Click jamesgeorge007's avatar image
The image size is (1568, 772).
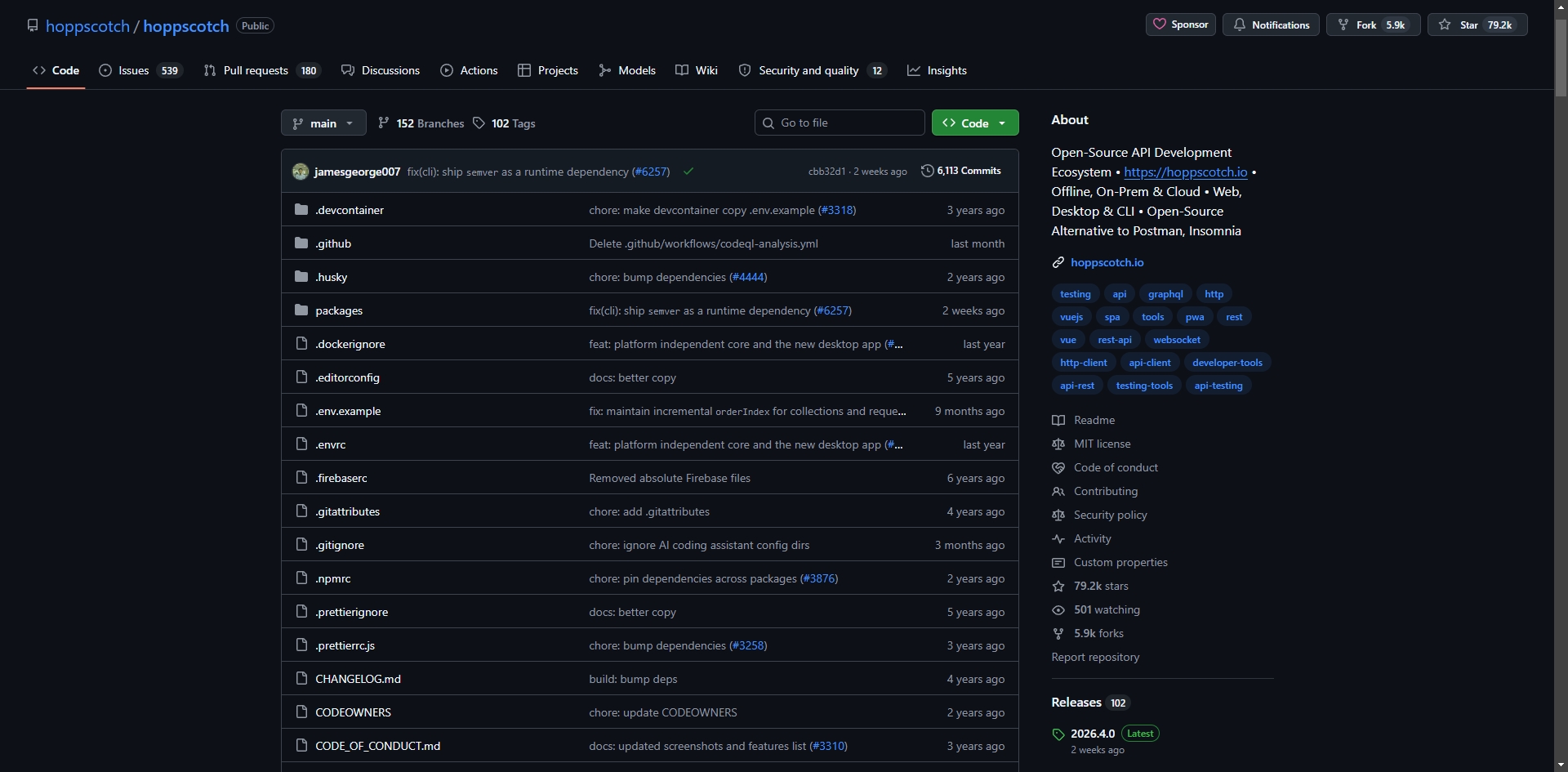(301, 172)
